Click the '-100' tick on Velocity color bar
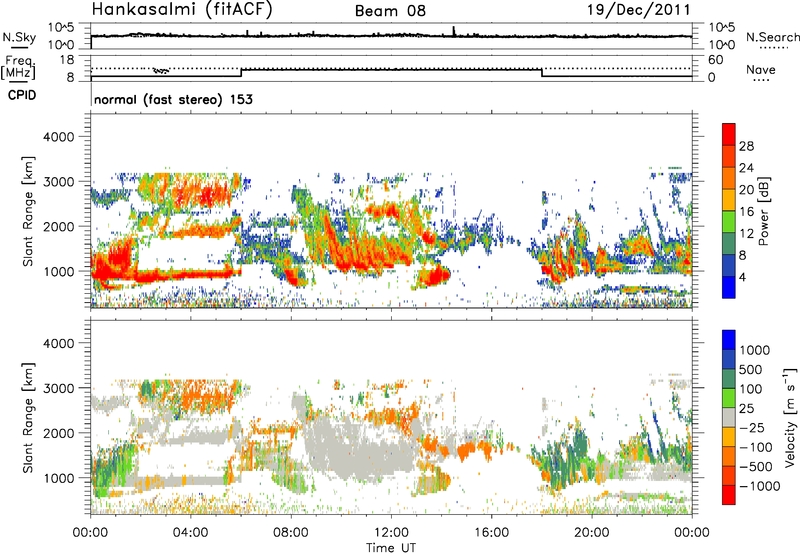The width and height of the screenshot is (800, 554). tap(755, 447)
